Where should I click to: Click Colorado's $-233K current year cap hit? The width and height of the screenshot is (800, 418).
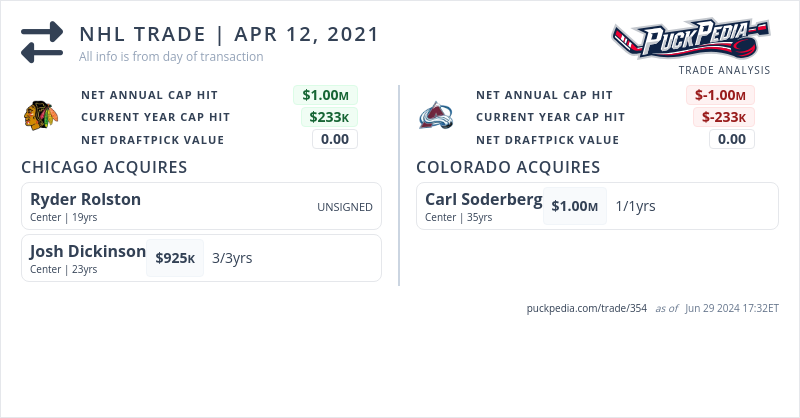tap(724, 117)
